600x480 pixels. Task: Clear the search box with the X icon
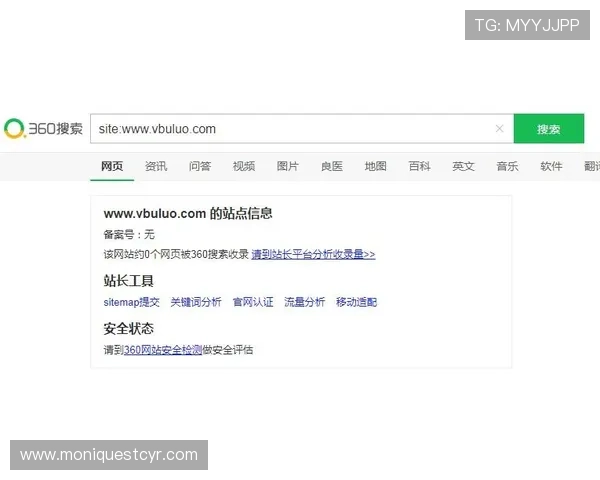pyautogui.click(x=499, y=129)
